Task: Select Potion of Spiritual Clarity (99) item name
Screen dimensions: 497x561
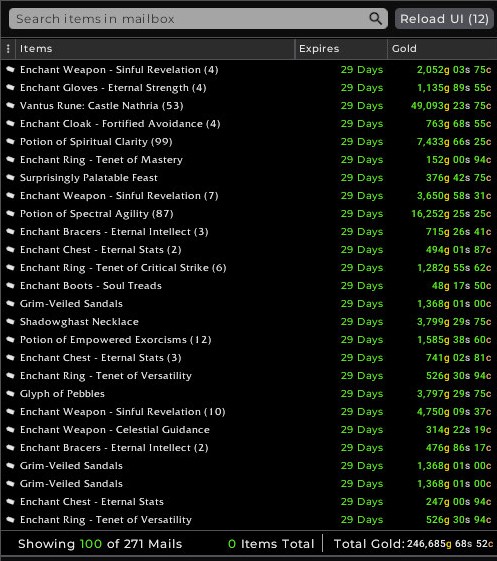Action: click(x=96, y=142)
